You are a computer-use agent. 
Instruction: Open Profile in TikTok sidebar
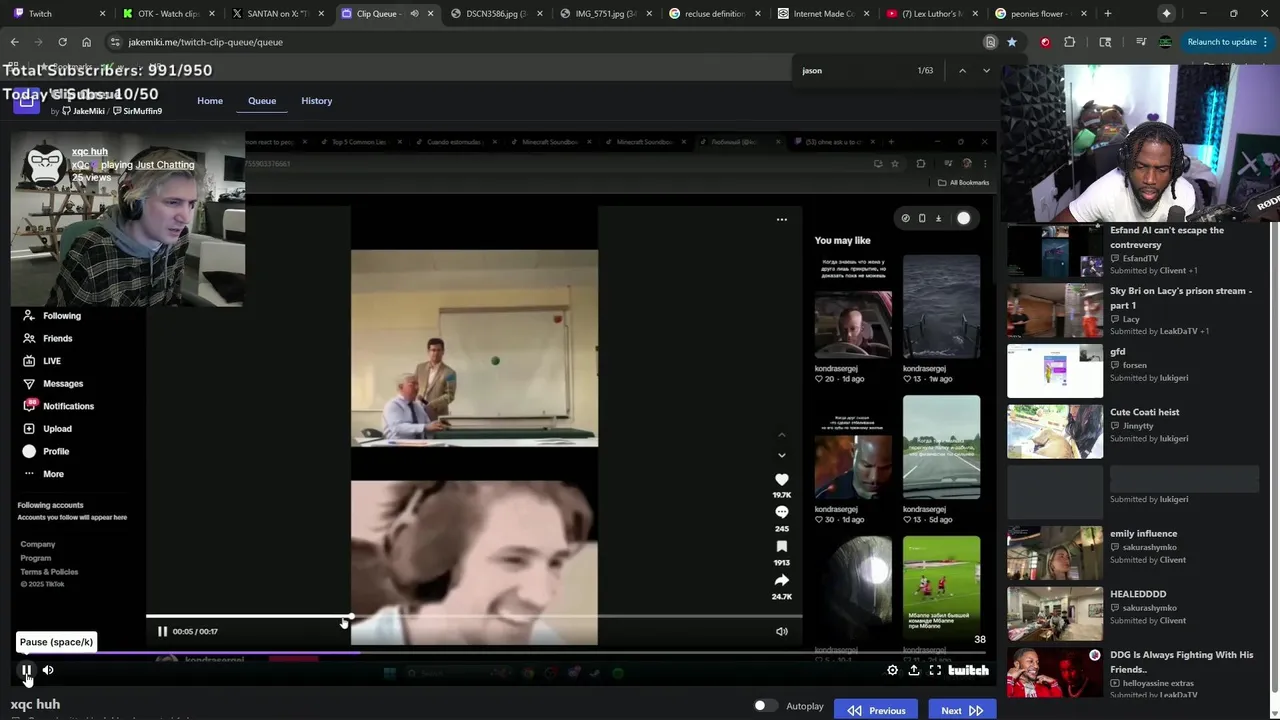[x=46, y=451]
